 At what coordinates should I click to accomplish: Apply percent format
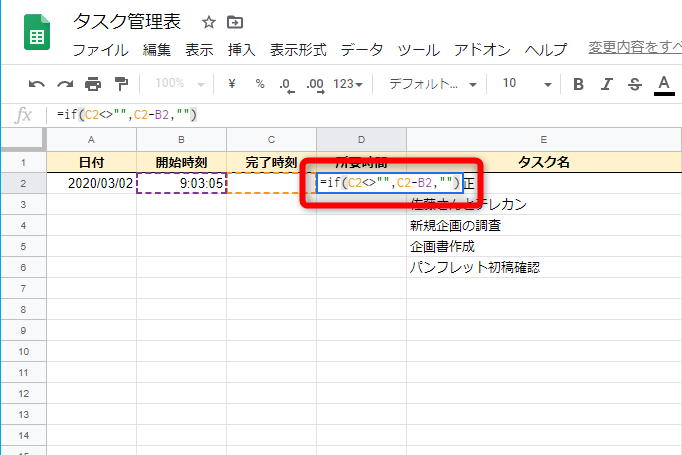point(260,84)
